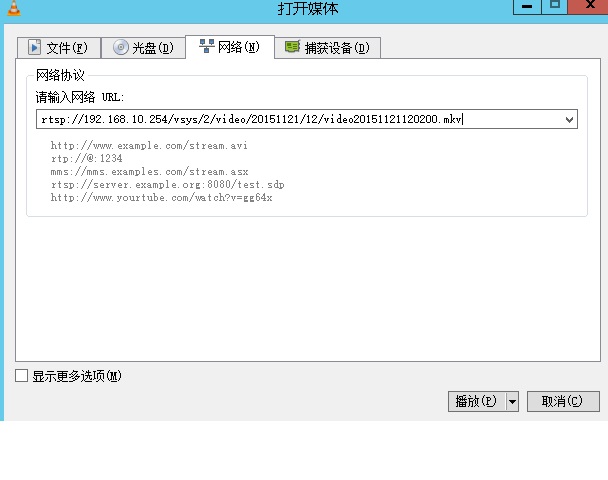Select the 网络(N) network tab
This screenshot has height=480, width=608.
230,47
